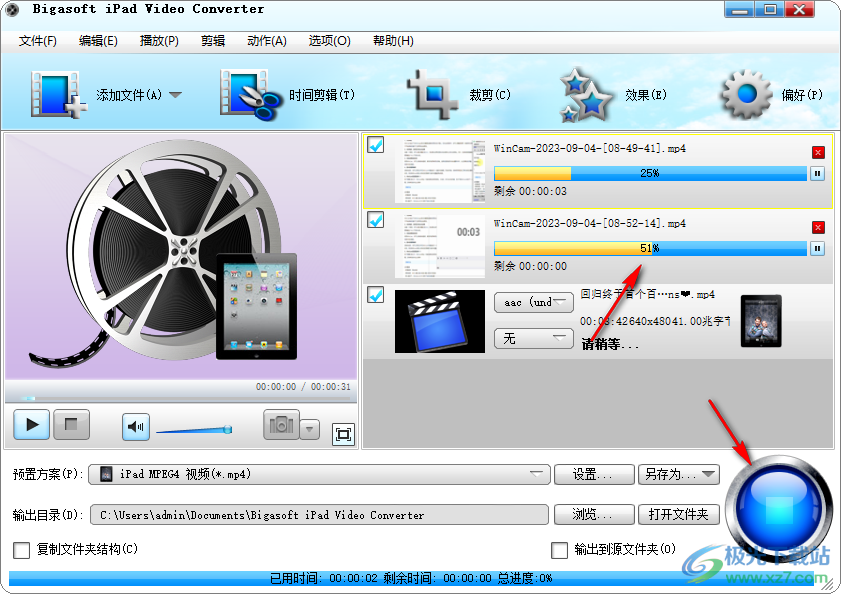The image size is (841, 594).
Task: Click file name WinCam-2023-09-04-[08-49-41].mp4
Action: pos(589,149)
